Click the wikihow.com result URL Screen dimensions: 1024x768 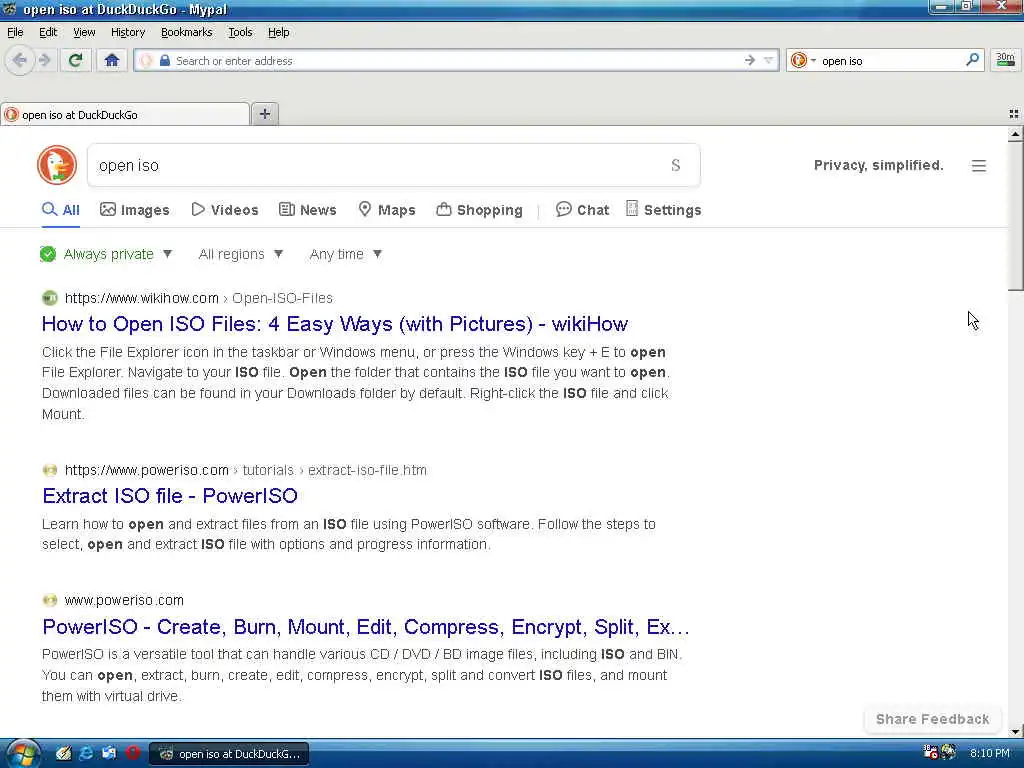(x=199, y=298)
